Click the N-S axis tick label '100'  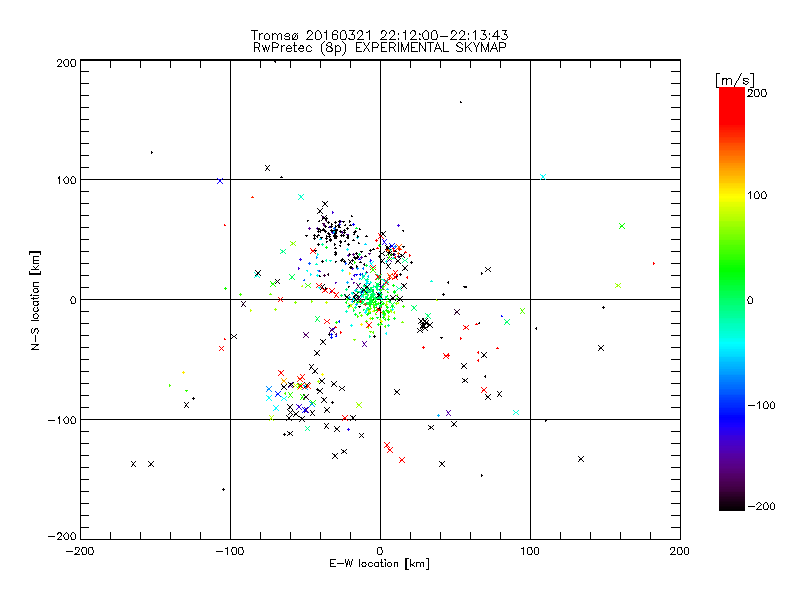click(66, 180)
